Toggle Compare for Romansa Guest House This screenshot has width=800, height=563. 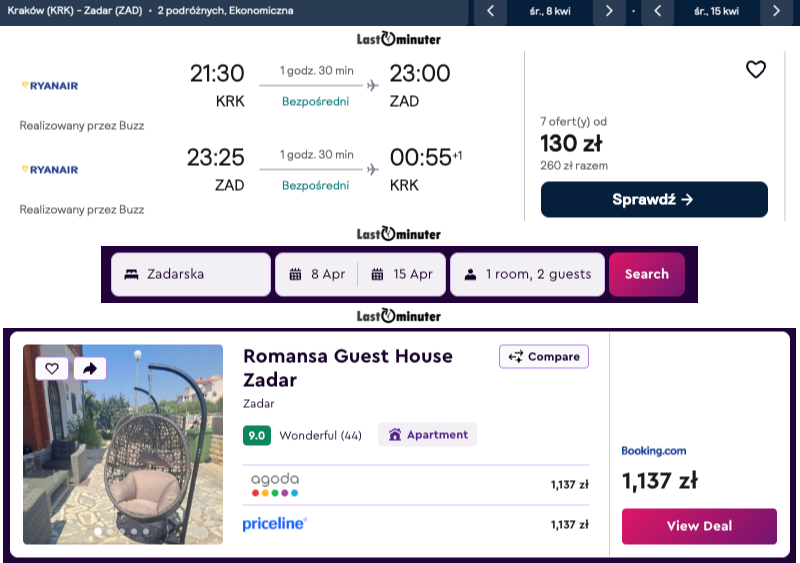[544, 357]
